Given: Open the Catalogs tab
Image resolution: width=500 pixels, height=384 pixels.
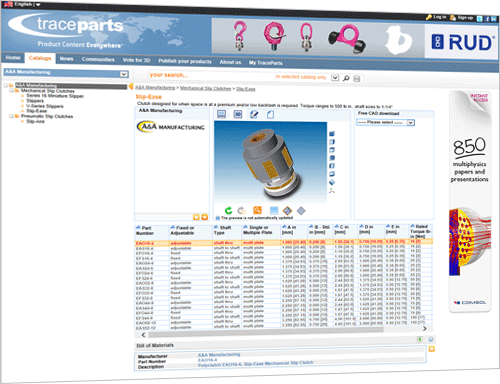Looking at the screenshot, I should pyautogui.click(x=40, y=58).
